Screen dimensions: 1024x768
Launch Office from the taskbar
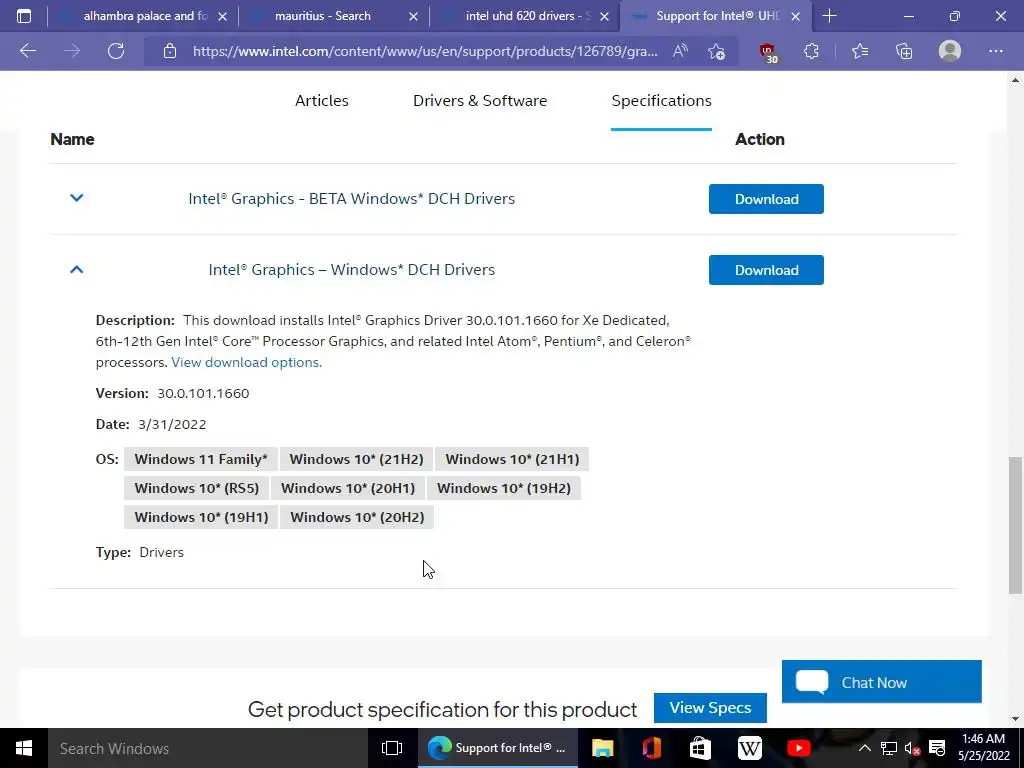pos(651,748)
